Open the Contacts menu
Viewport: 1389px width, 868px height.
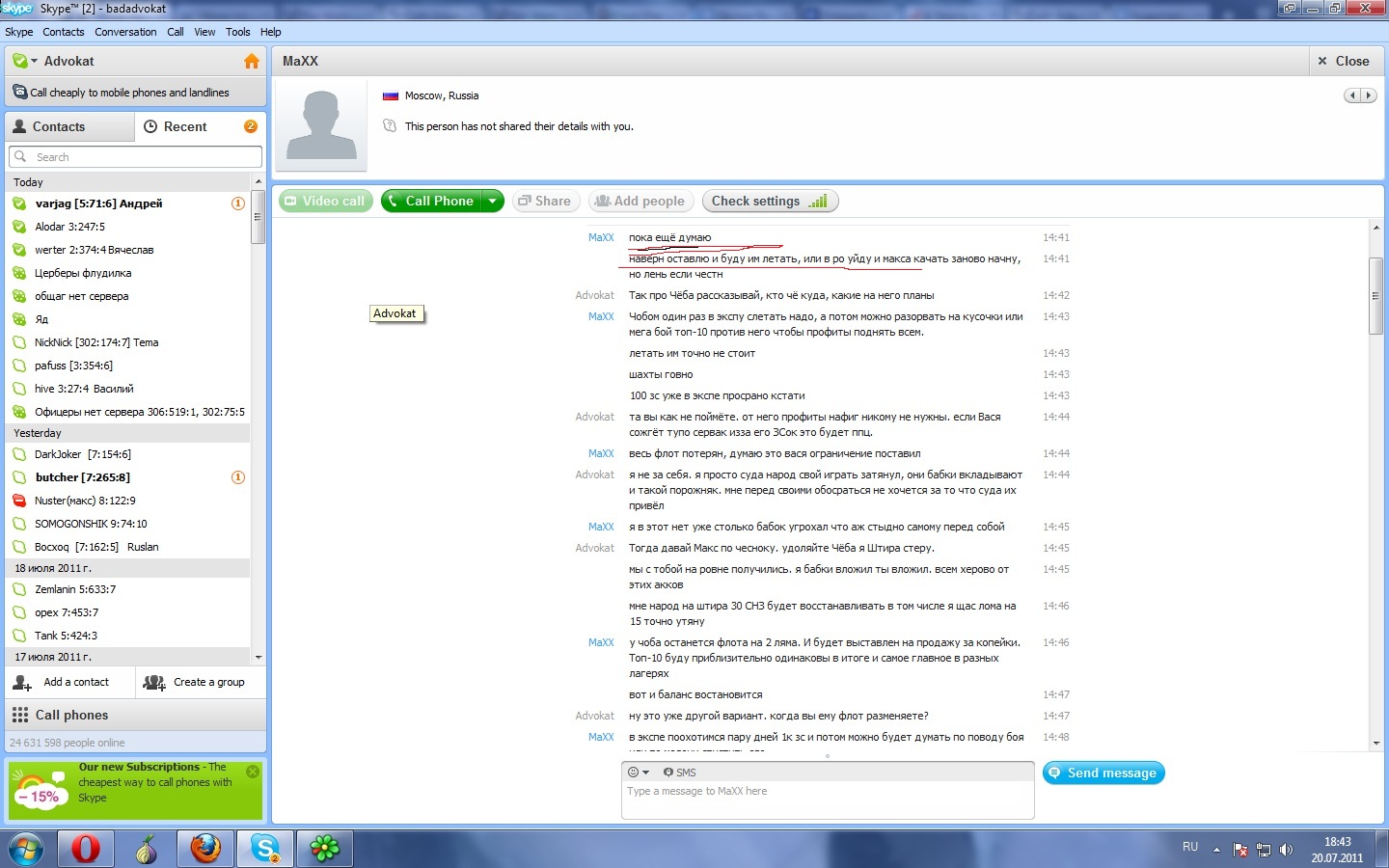click(64, 32)
